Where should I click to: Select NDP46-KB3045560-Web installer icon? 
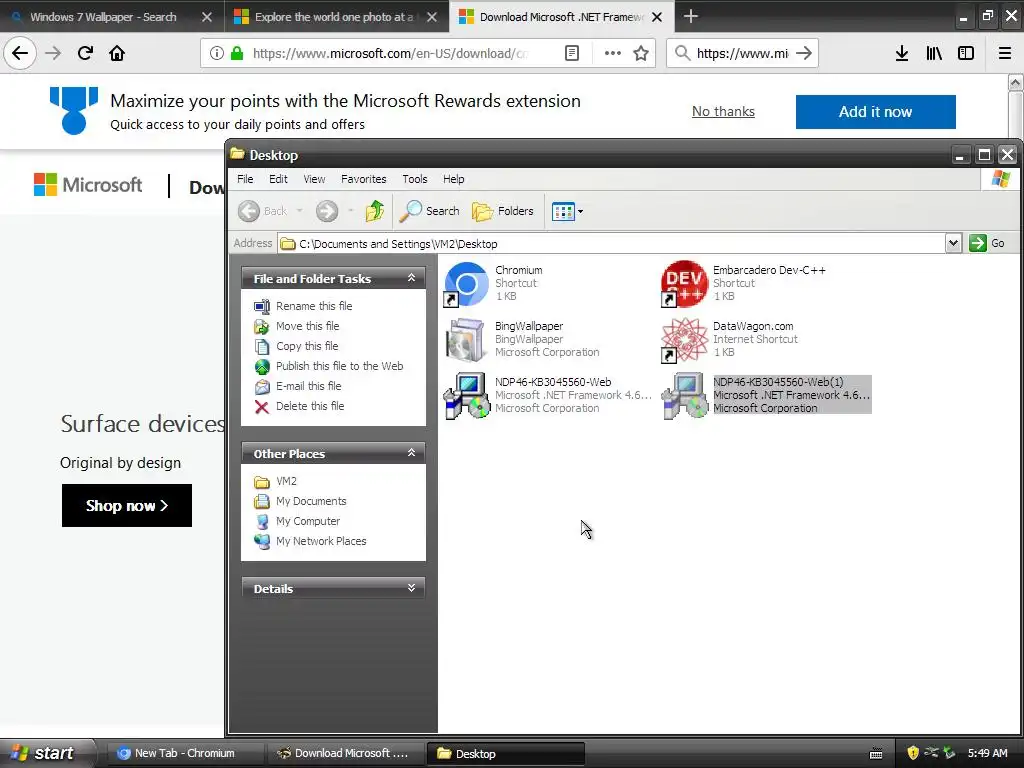466,396
